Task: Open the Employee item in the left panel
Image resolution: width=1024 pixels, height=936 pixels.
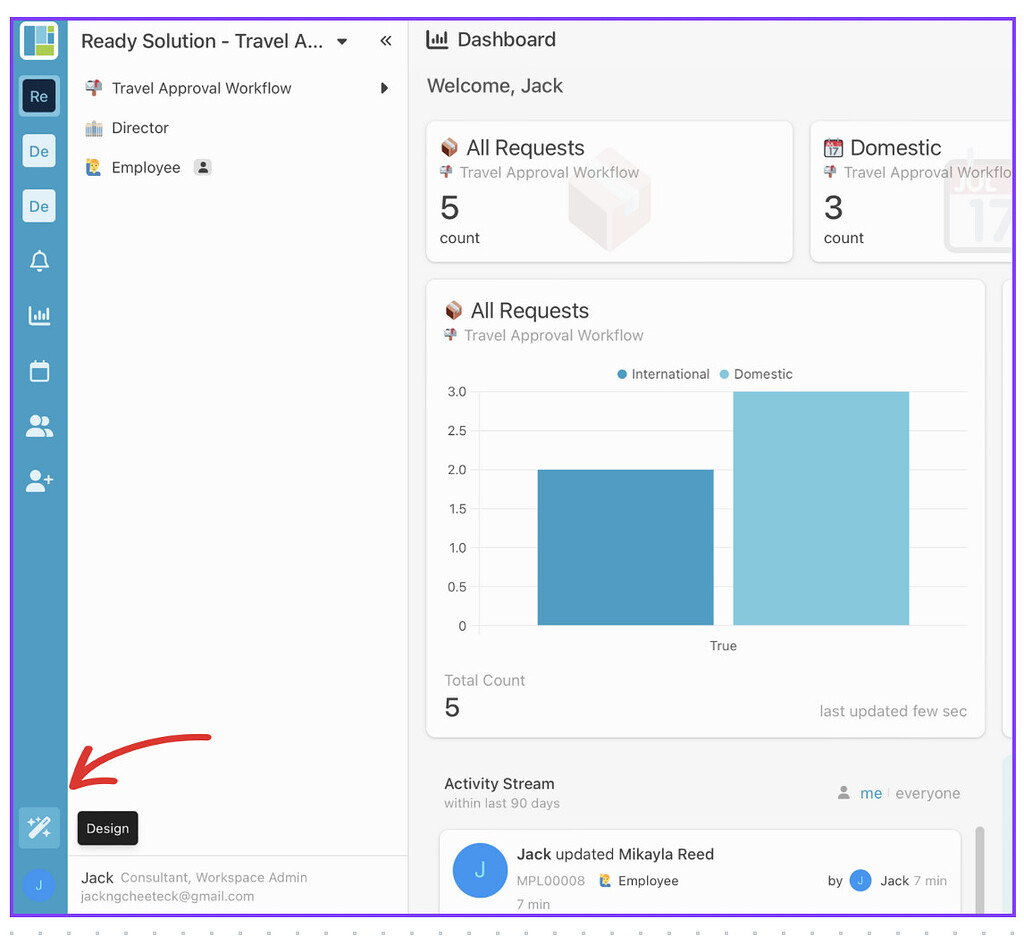Action: coord(146,167)
